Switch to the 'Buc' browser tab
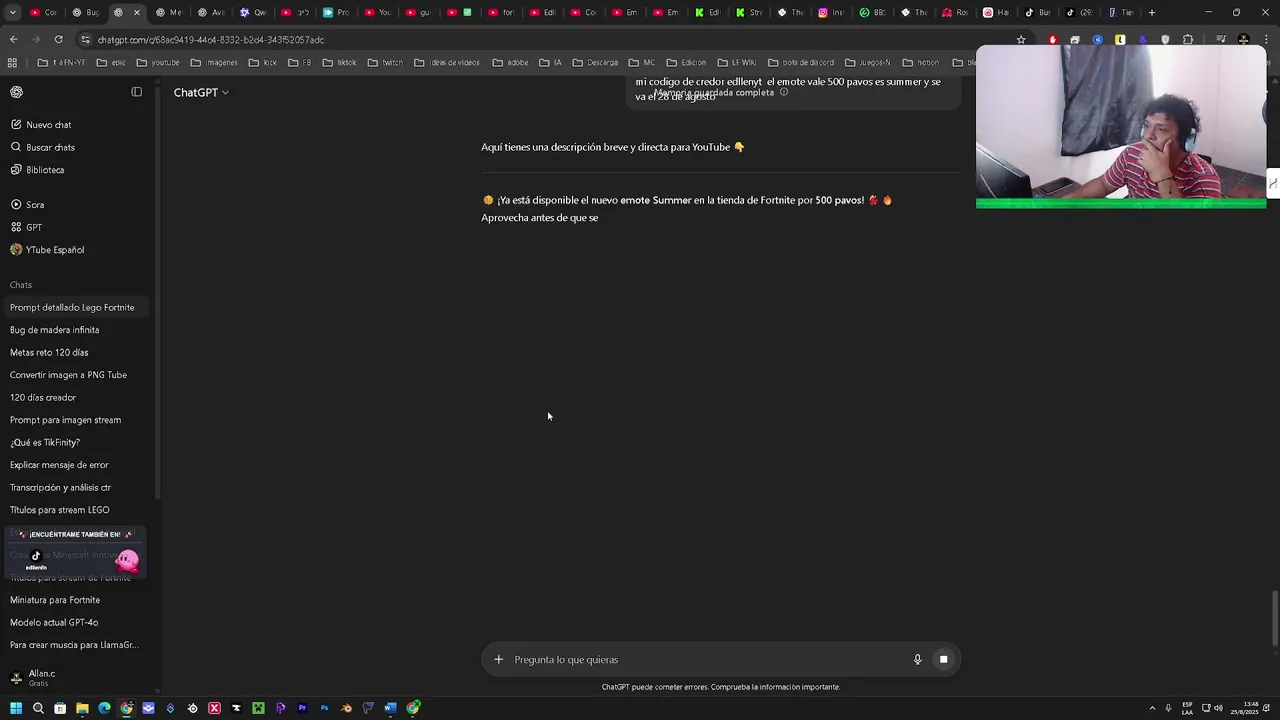 pyautogui.click(x=86, y=12)
